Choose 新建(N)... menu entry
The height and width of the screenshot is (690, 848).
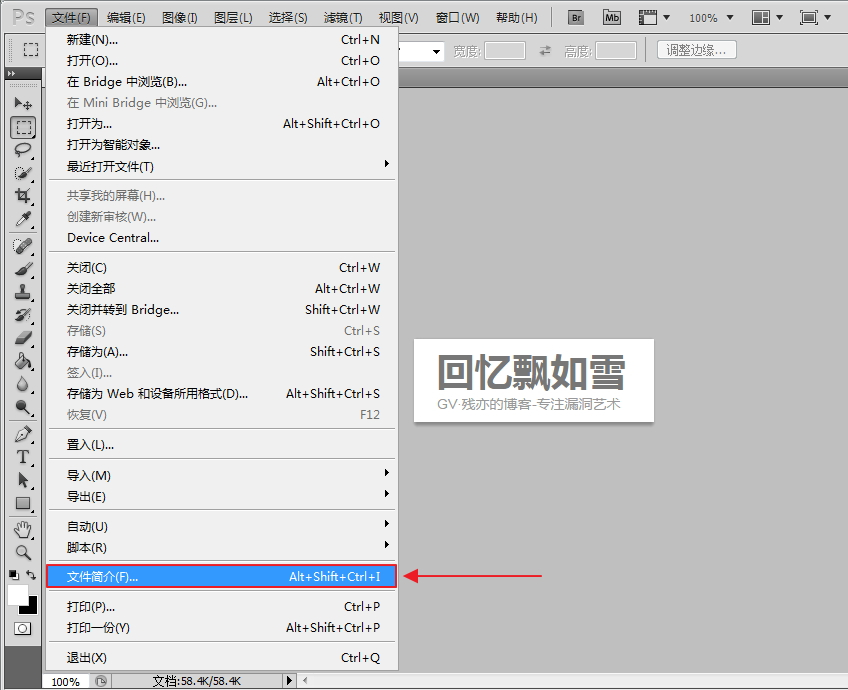(222, 39)
